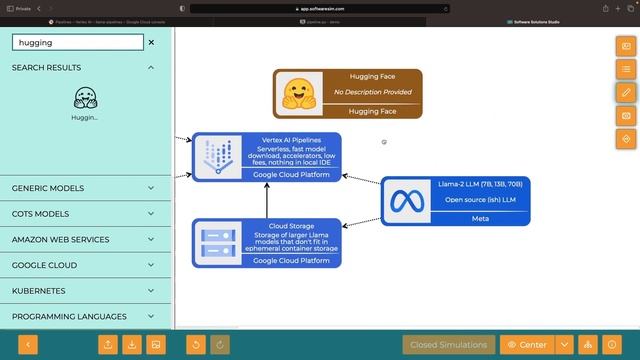Screen dimensions: 640x360
Task: Click the Closed Simulations button
Action: [x=449, y=345]
